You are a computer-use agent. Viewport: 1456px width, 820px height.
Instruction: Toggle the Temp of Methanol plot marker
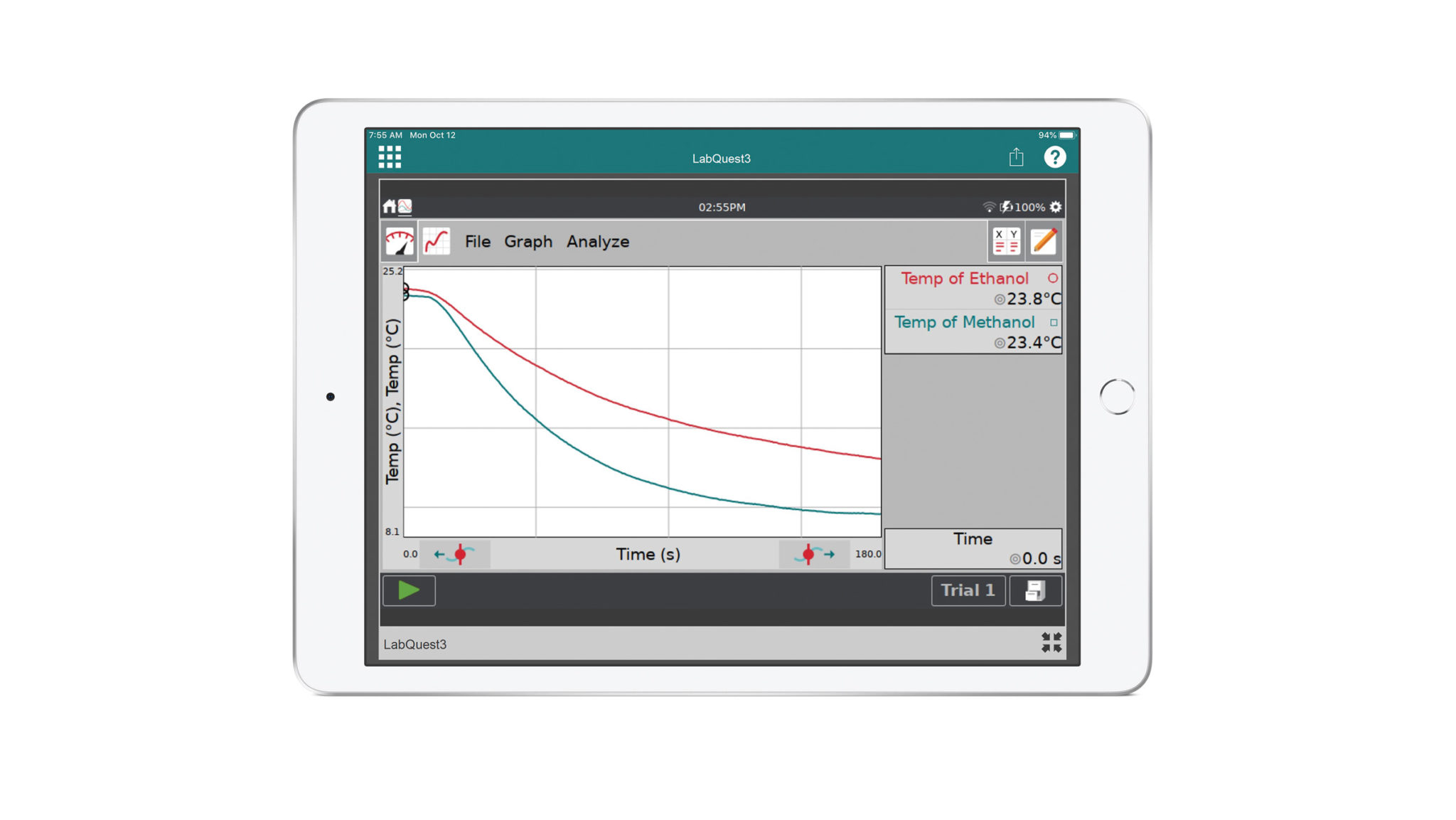click(1054, 322)
